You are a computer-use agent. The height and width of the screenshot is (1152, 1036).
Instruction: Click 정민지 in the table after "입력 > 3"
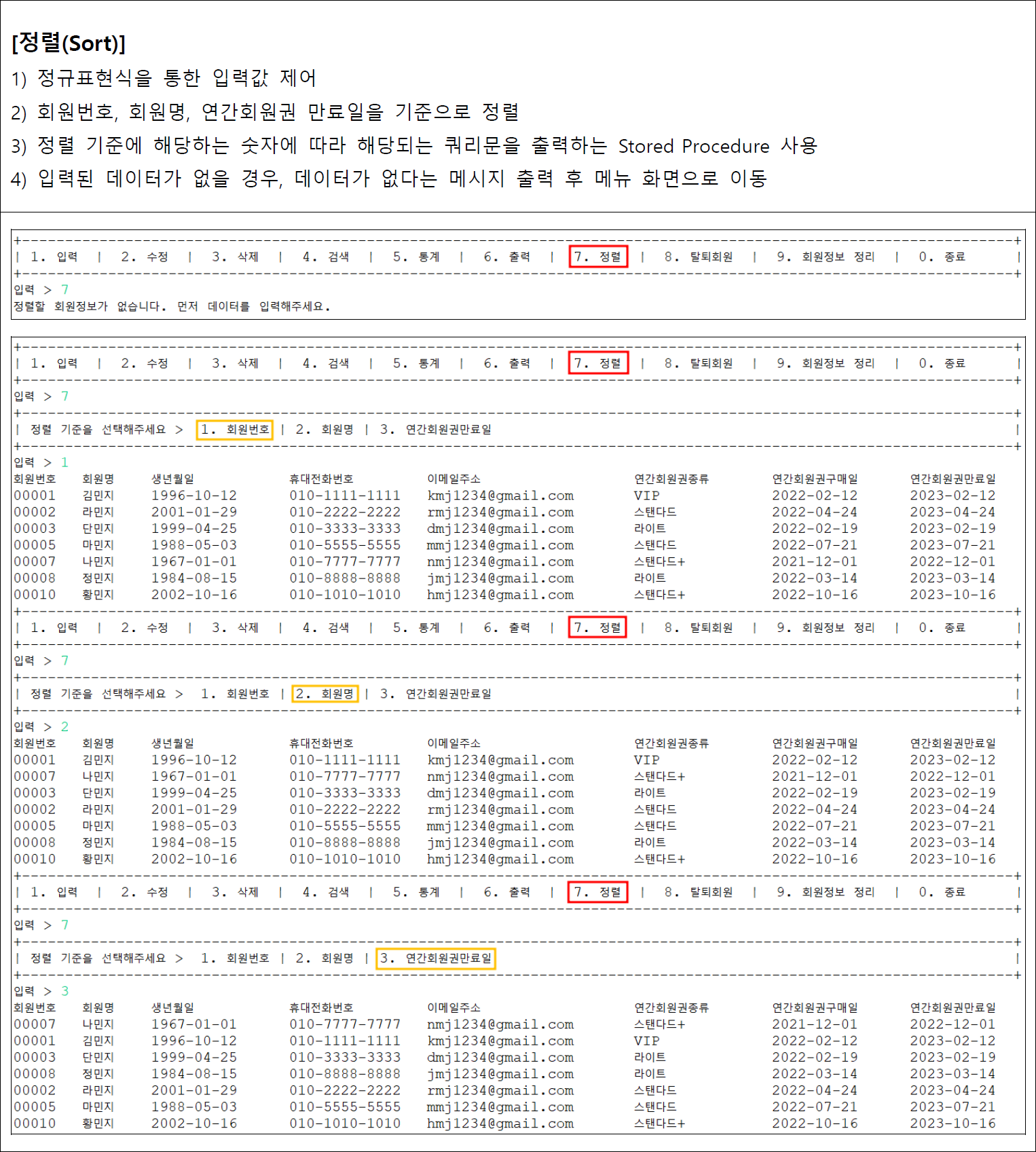[x=98, y=1074]
